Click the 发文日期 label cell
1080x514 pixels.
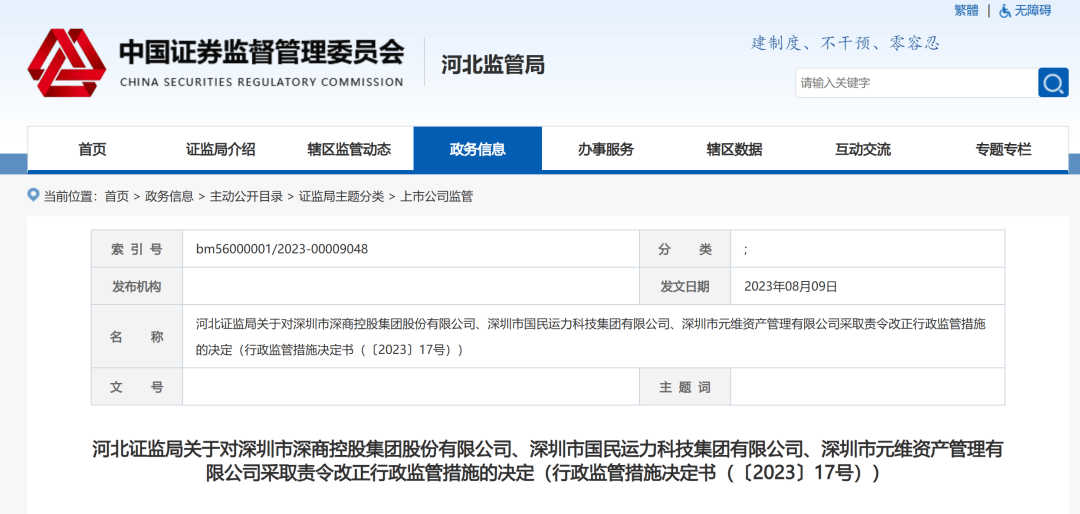point(685,286)
